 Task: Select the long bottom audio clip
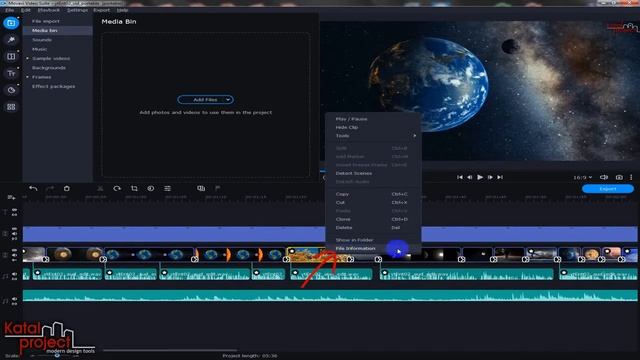[330, 296]
